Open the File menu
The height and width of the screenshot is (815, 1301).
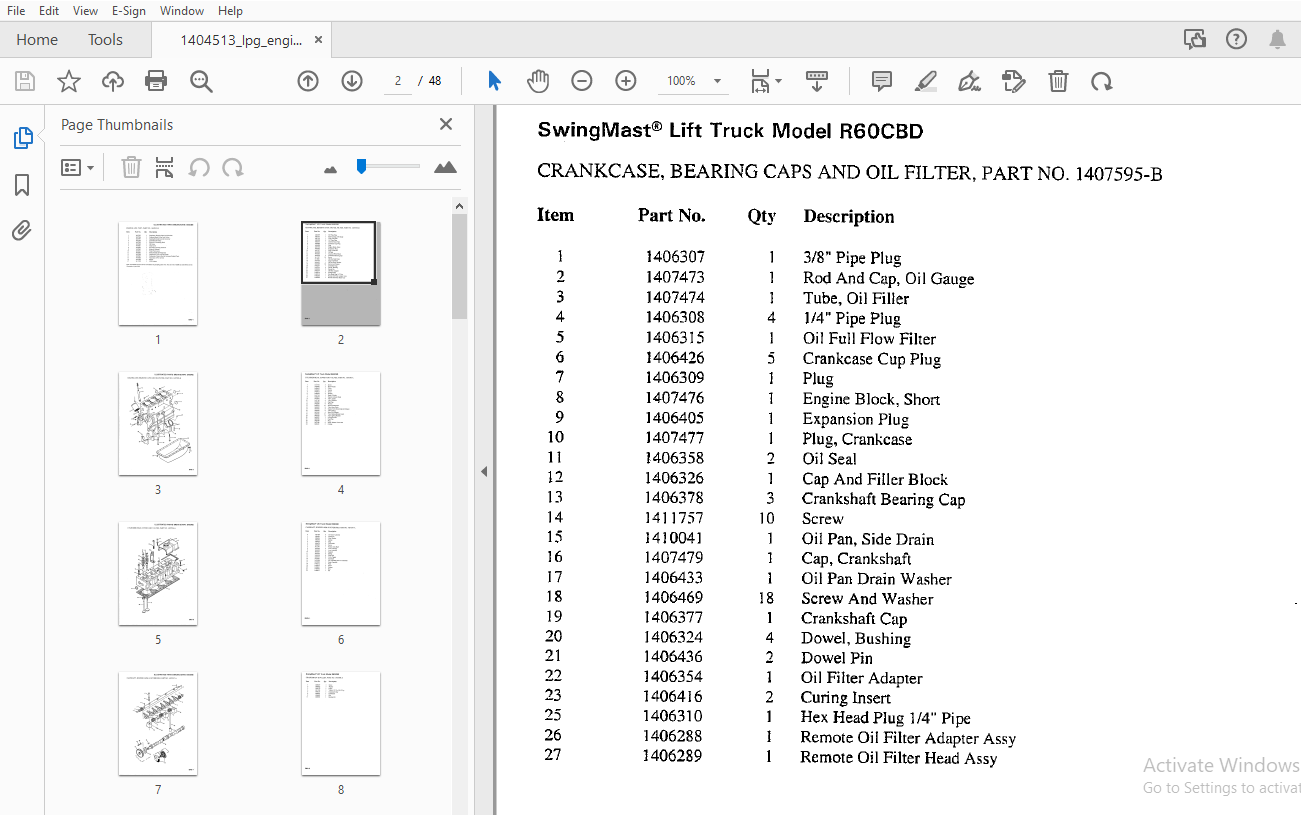coord(16,10)
